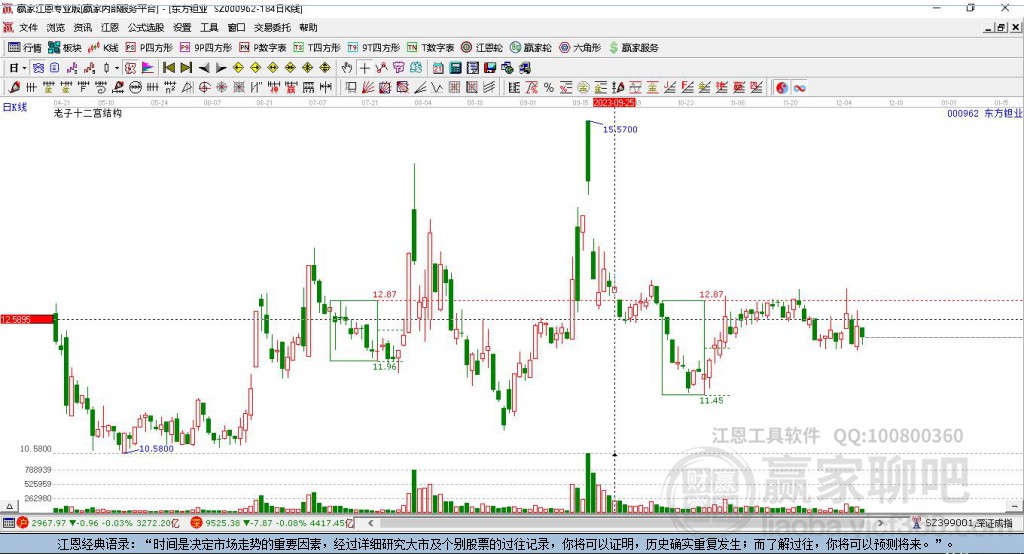
Task: Click the pink funnel-shaped icon
Action: pos(398,68)
